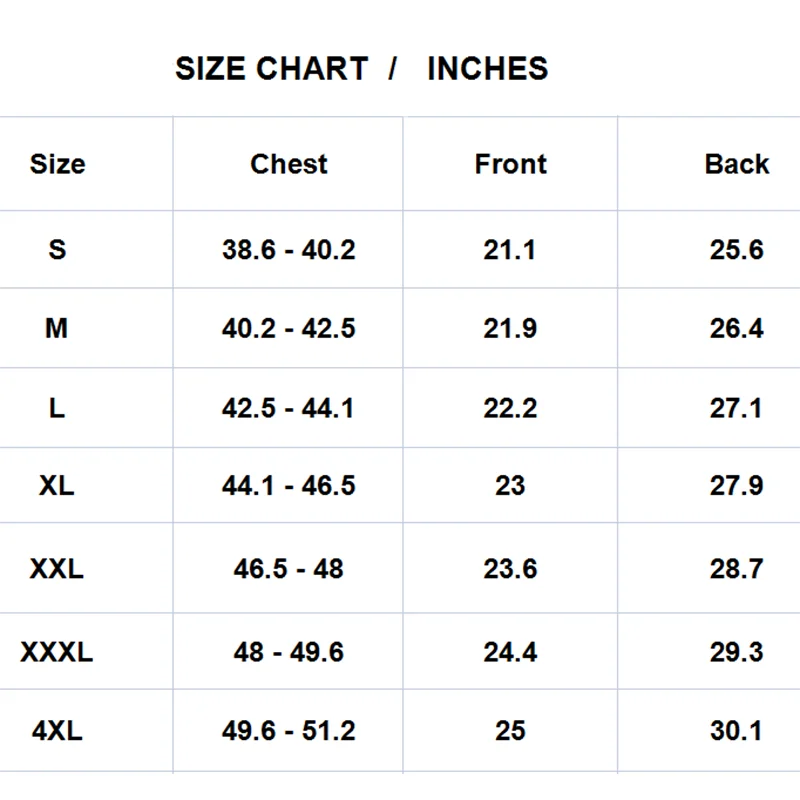
Task: Select back measurement 30.1
Action: pos(737,731)
